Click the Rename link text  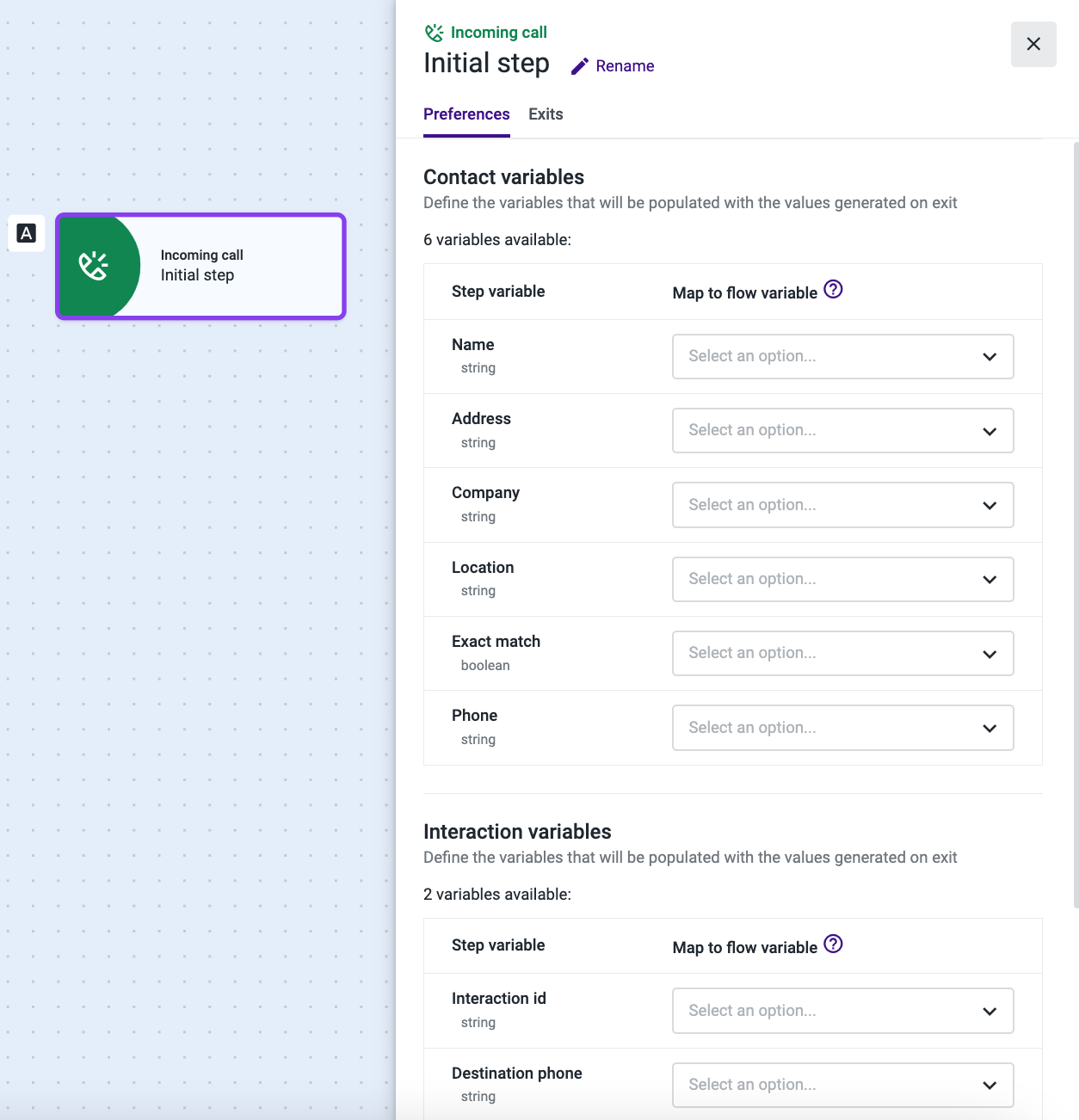[x=625, y=66]
